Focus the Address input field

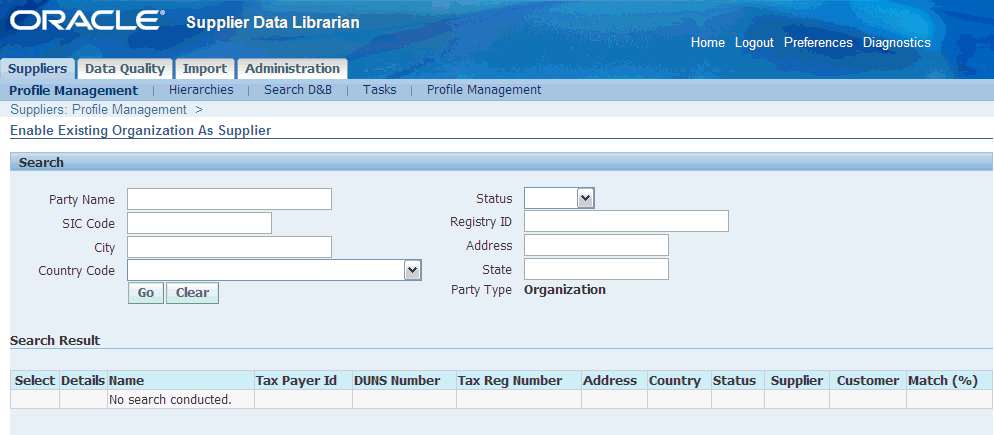tap(596, 245)
